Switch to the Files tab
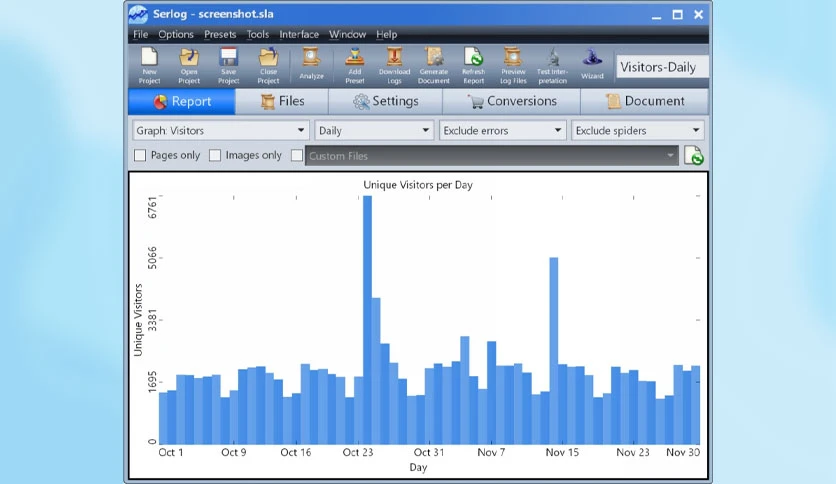This screenshot has height=484, width=836. click(282, 101)
